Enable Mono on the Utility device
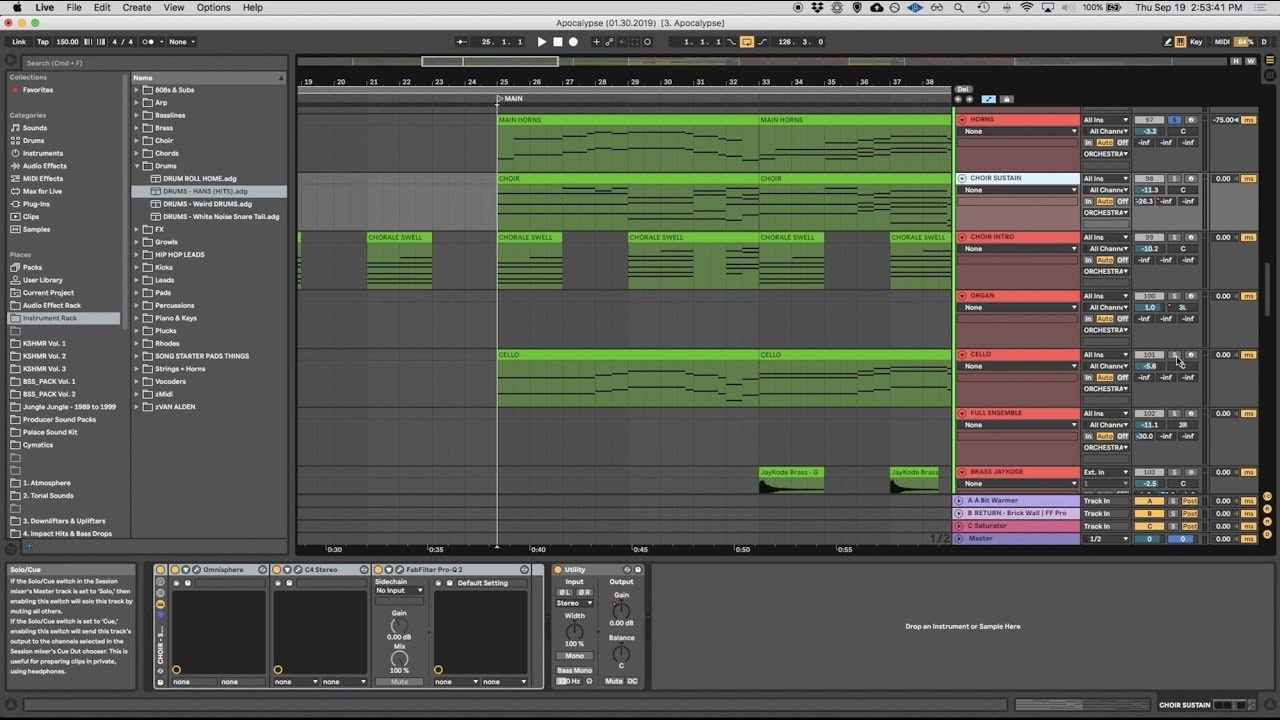Viewport: 1280px width, 720px height. [x=575, y=656]
